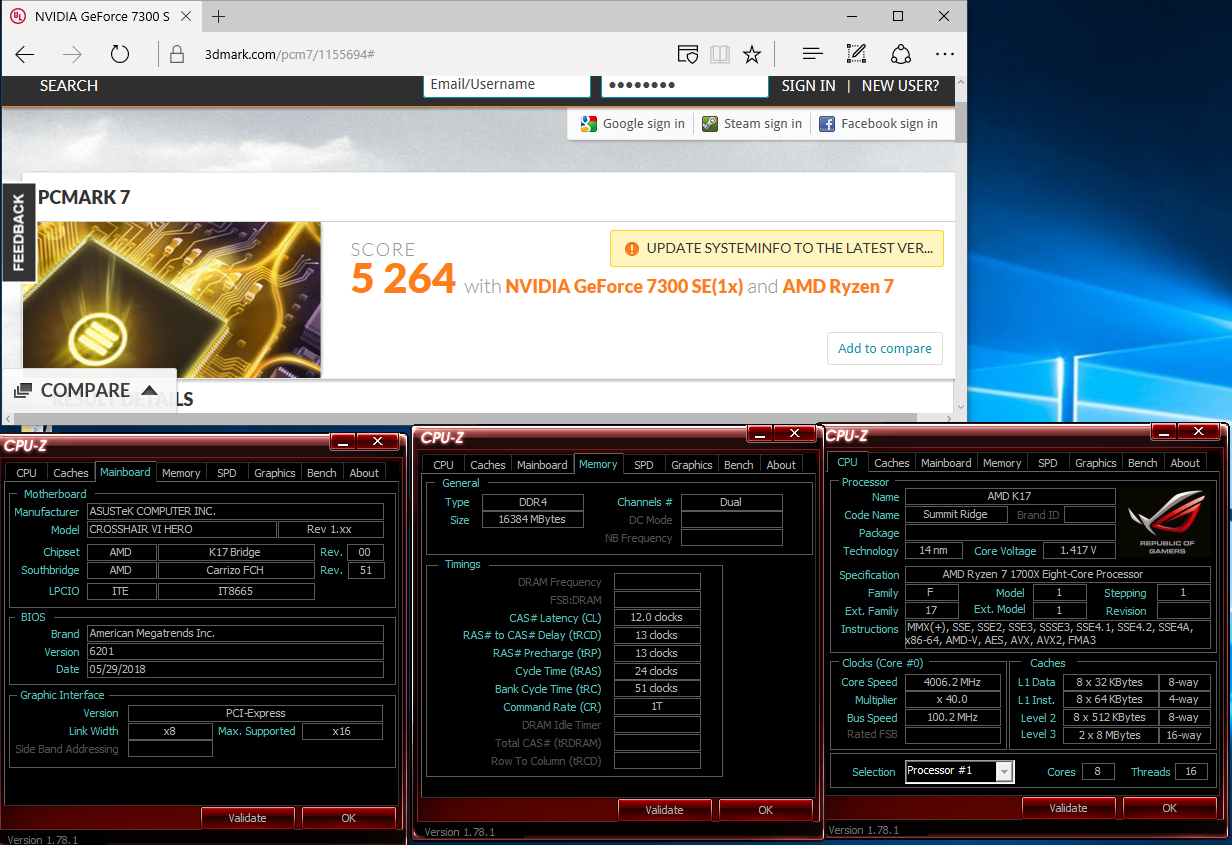
Task: Open Mainboard tab in Memory CPU-Z window
Action: (543, 465)
